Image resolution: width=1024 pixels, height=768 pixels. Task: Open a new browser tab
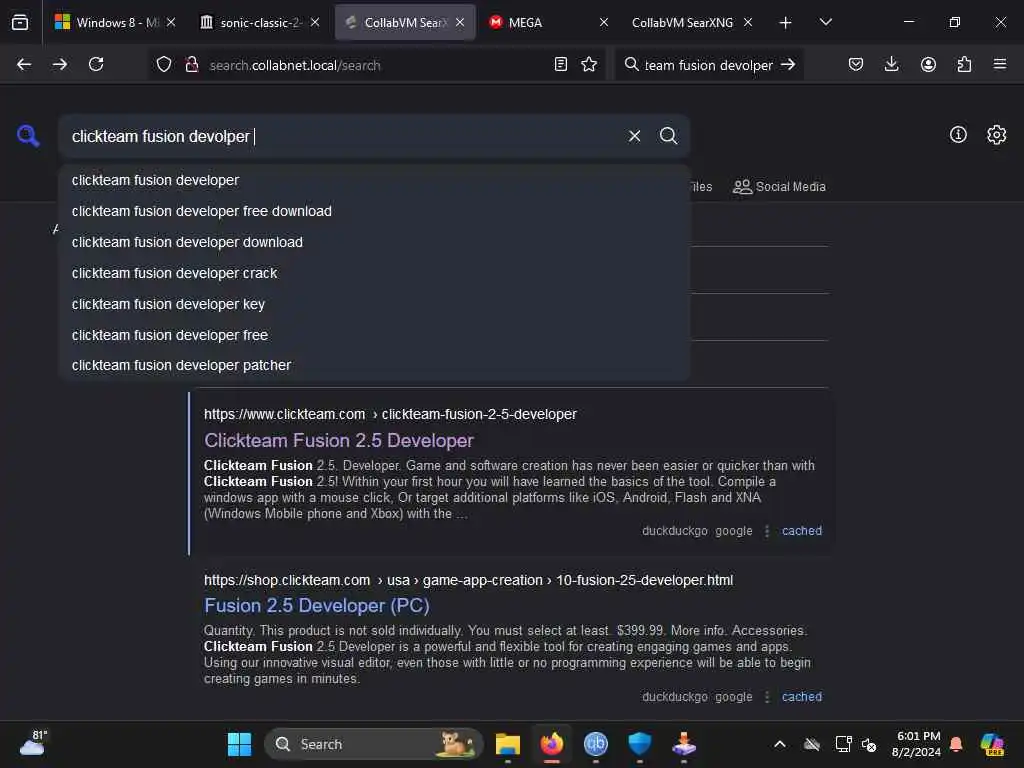[785, 22]
